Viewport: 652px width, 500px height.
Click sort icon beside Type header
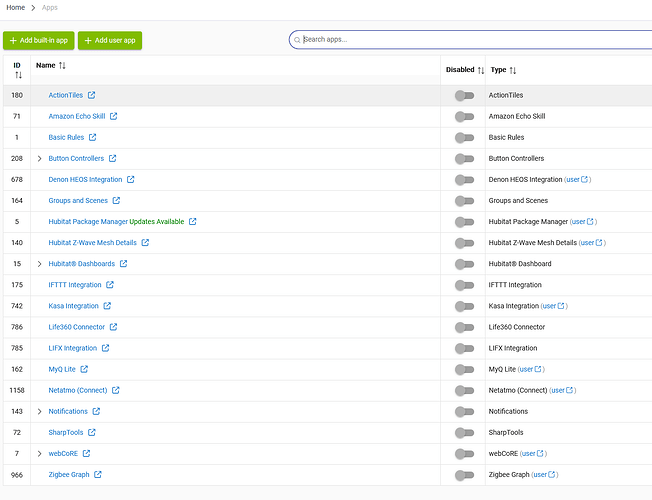[513, 71]
